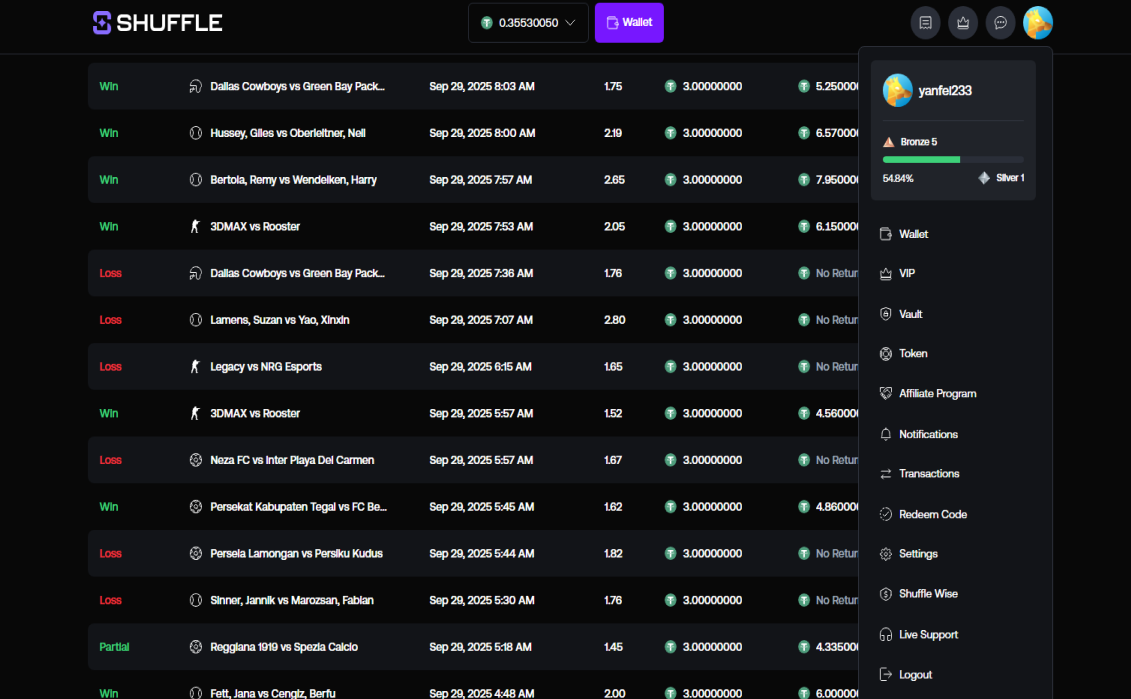Open the chat bubble icon
The image size is (1131, 699).
(x=1000, y=23)
